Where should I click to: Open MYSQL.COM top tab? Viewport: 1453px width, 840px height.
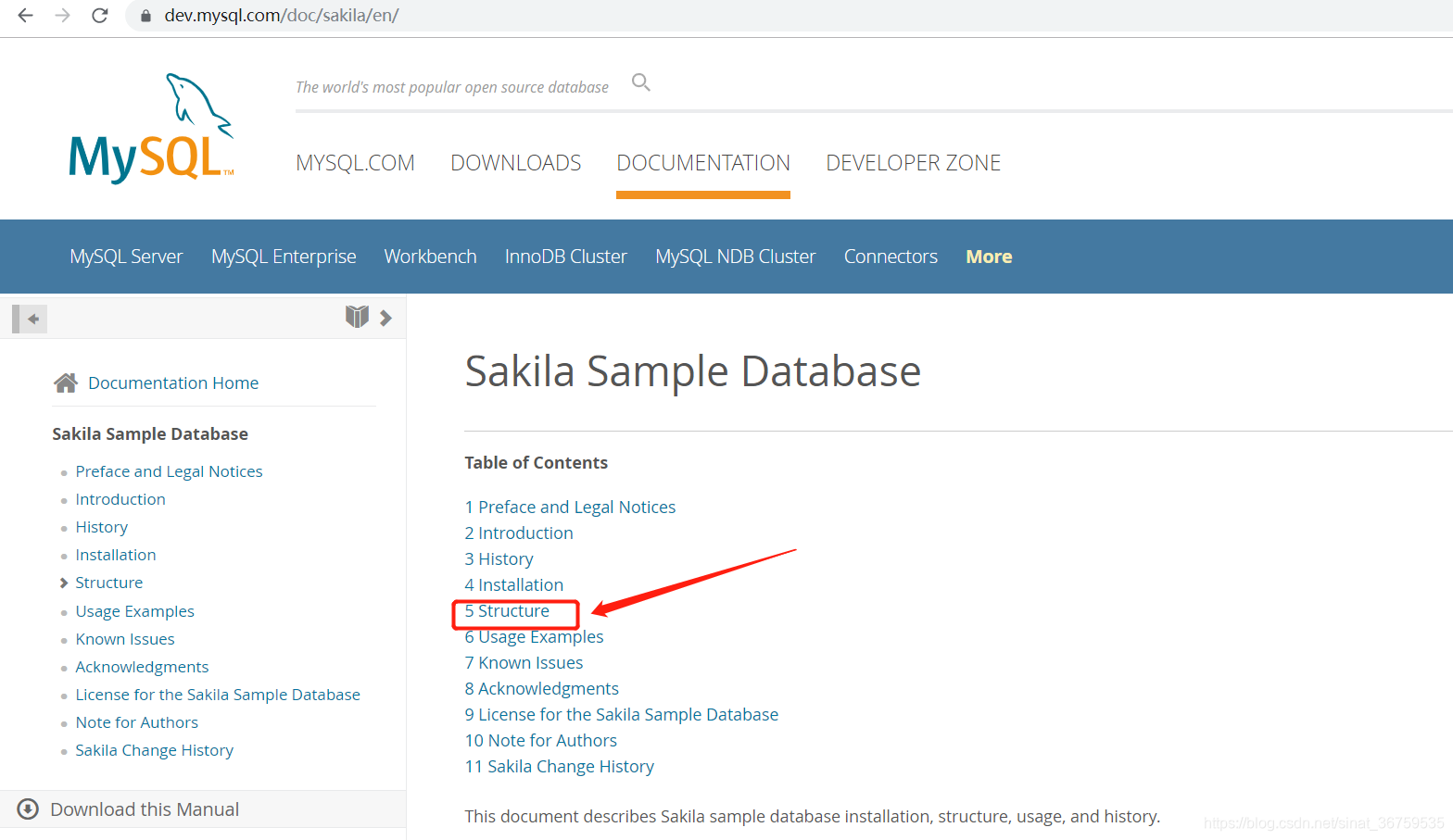(355, 163)
